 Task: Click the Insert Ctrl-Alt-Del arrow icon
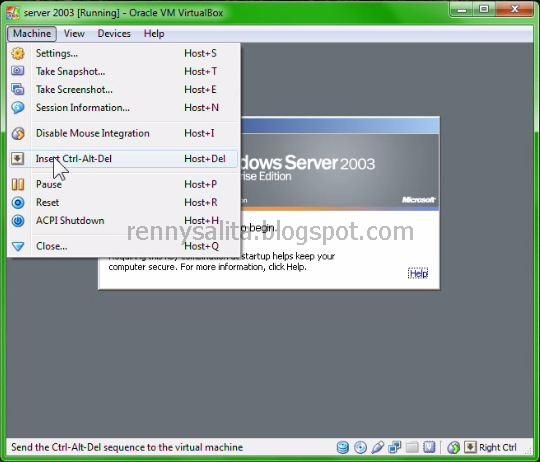click(x=18, y=159)
